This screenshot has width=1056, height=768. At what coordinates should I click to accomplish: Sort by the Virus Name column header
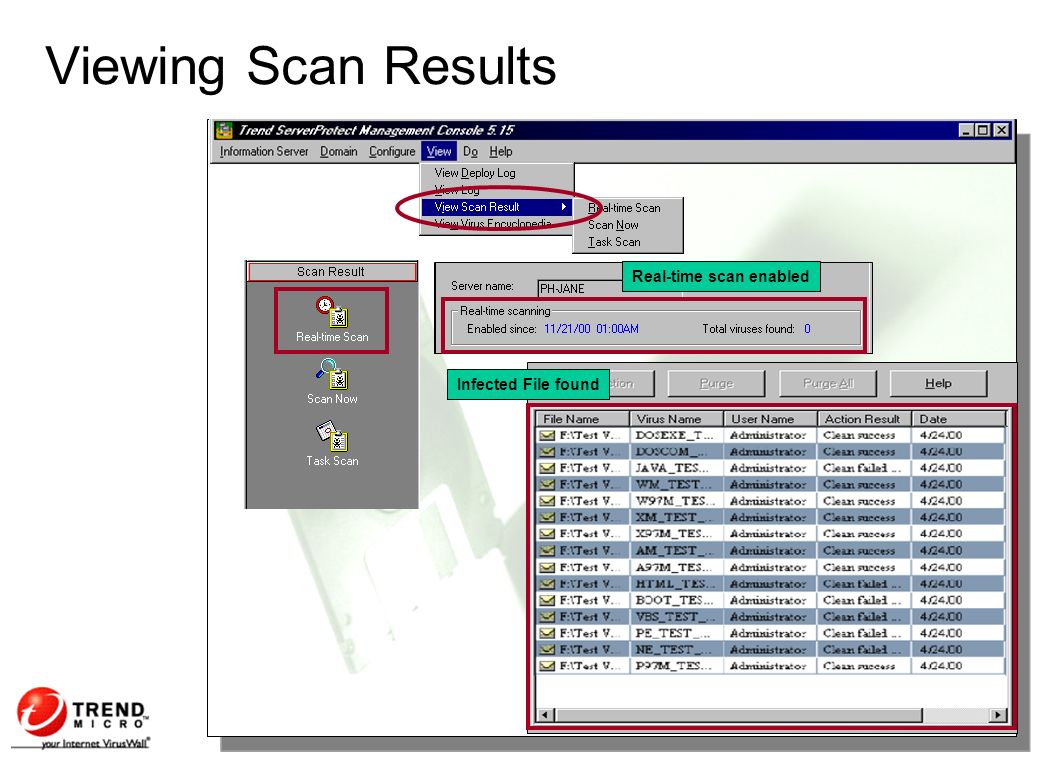coord(677,419)
